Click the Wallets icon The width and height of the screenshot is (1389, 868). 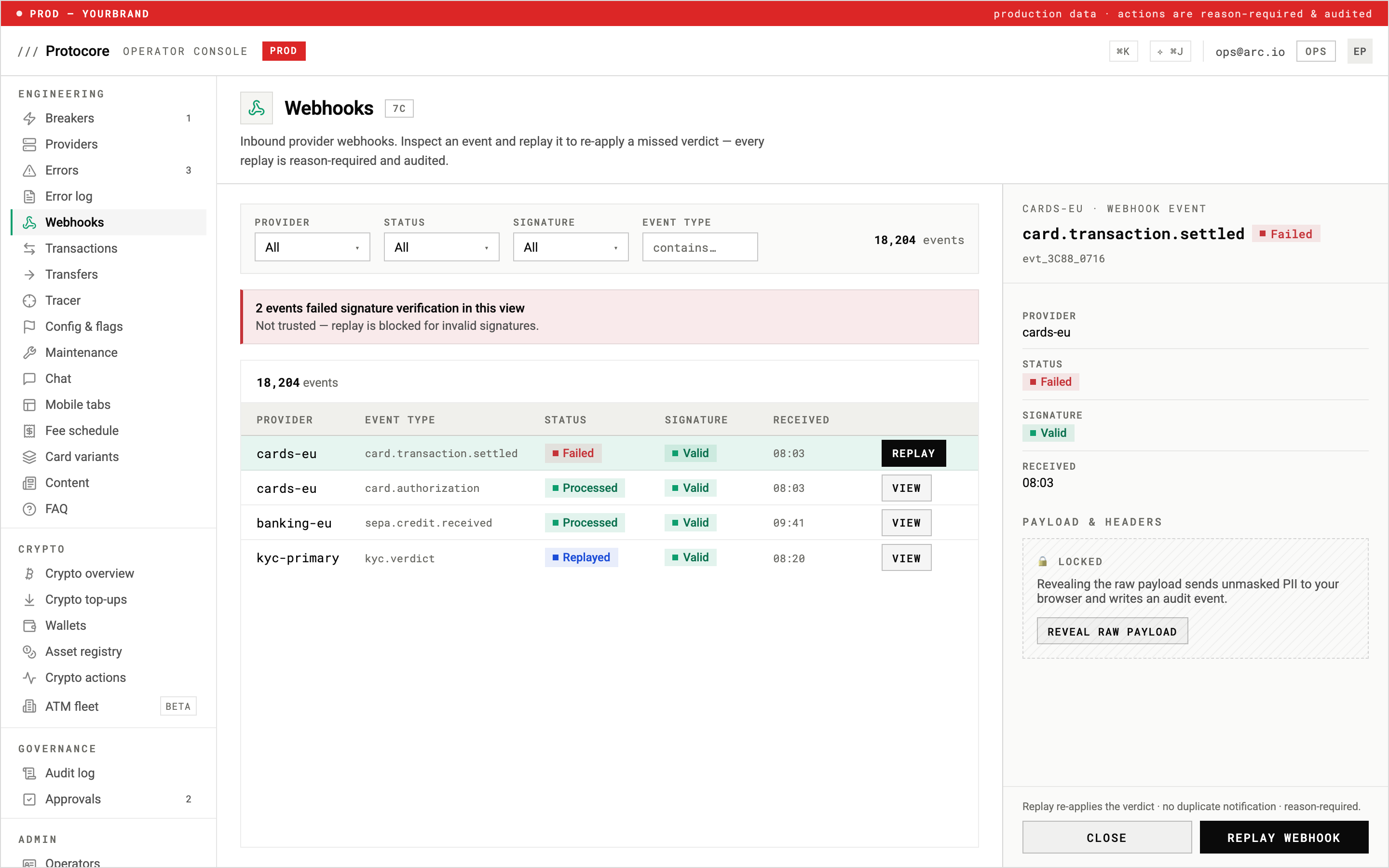(29, 626)
